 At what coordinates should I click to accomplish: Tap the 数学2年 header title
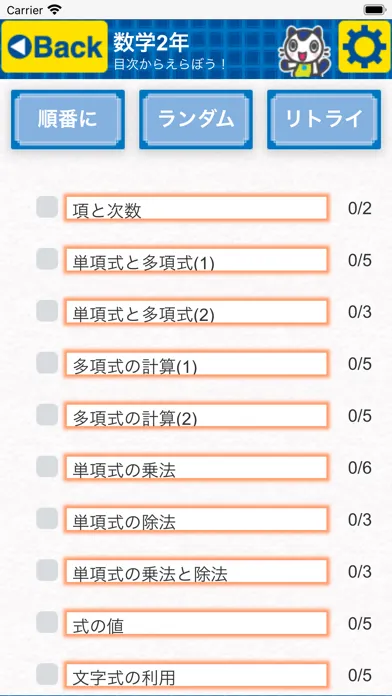click(151, 43)
